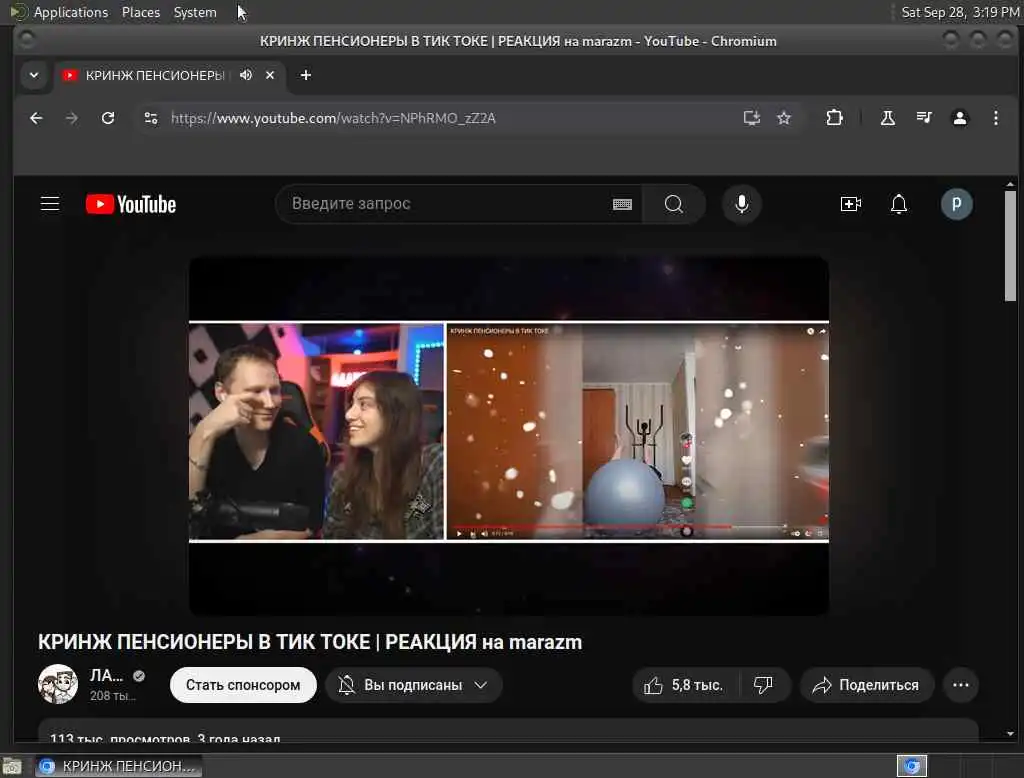Bookmark this page with the star
1024x778 pixels.
pyautogui.click(x=784, y=118)
